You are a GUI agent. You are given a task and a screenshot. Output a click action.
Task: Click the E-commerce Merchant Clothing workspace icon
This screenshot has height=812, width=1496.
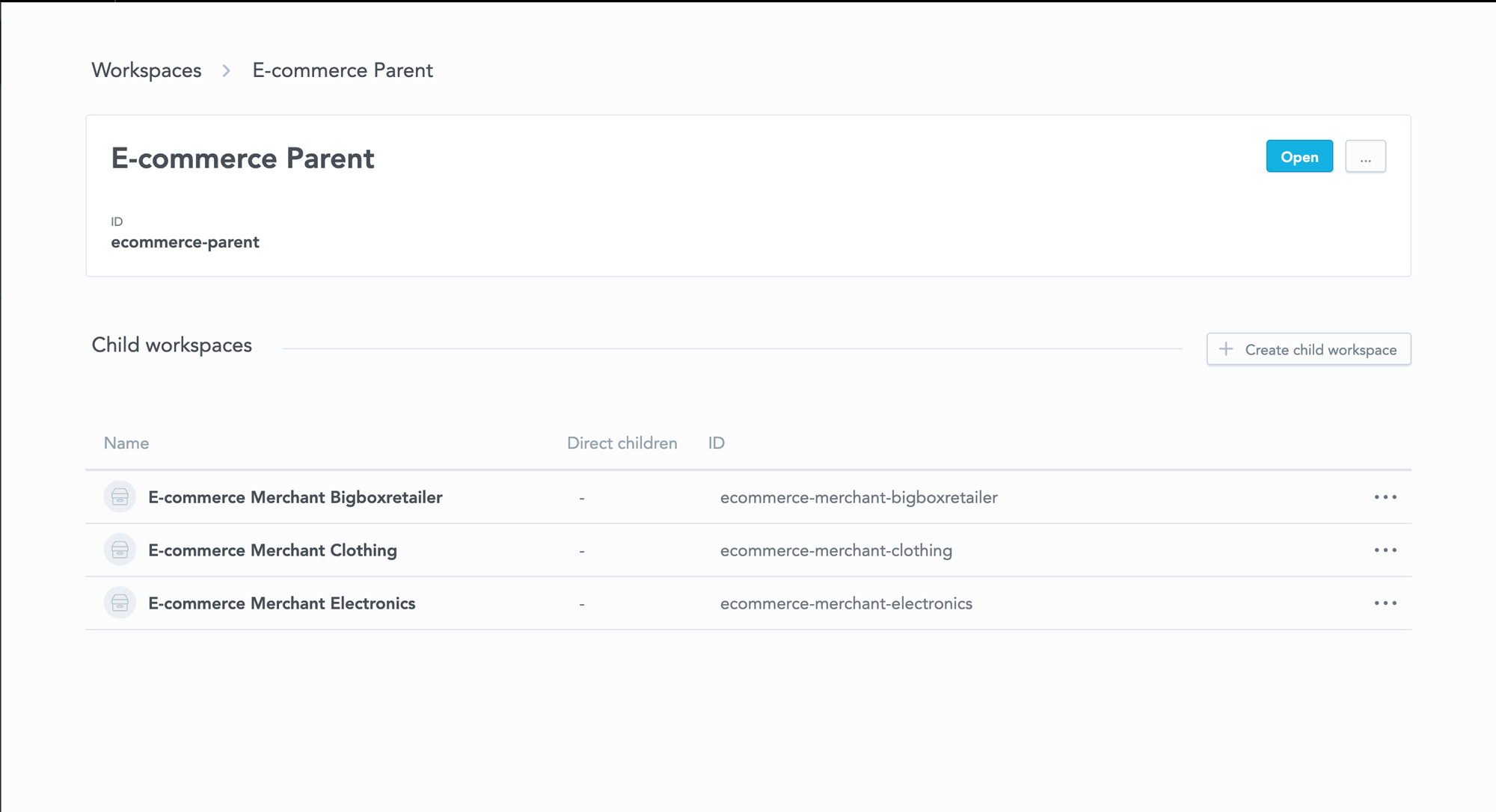(x=120, y=550)
